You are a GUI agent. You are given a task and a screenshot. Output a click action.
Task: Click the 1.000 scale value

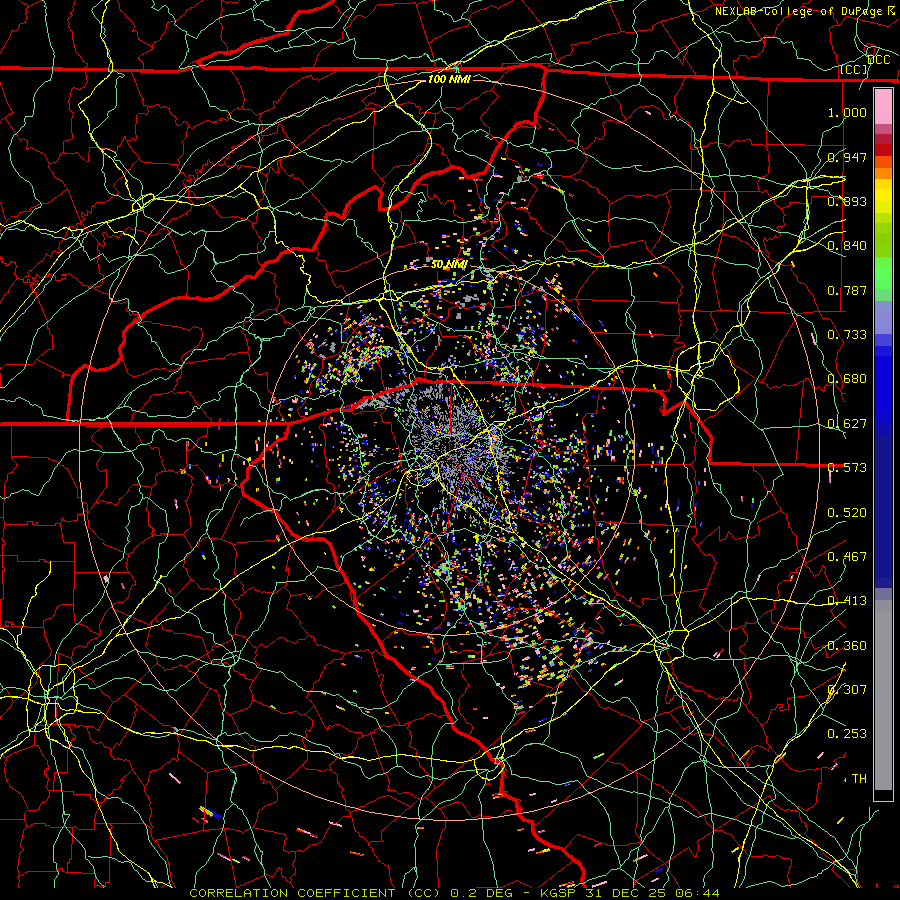pos(847,112)
